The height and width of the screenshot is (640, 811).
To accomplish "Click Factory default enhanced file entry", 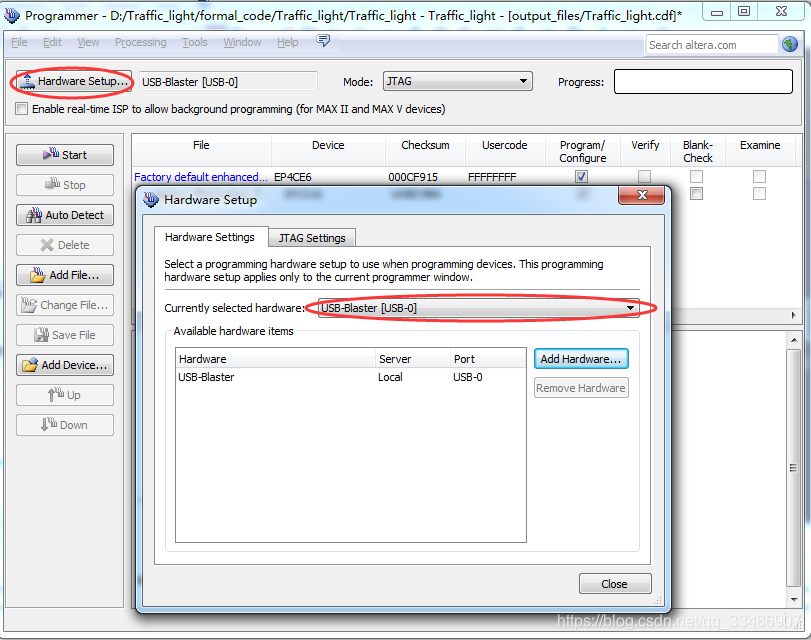I will tap(201, 177).
